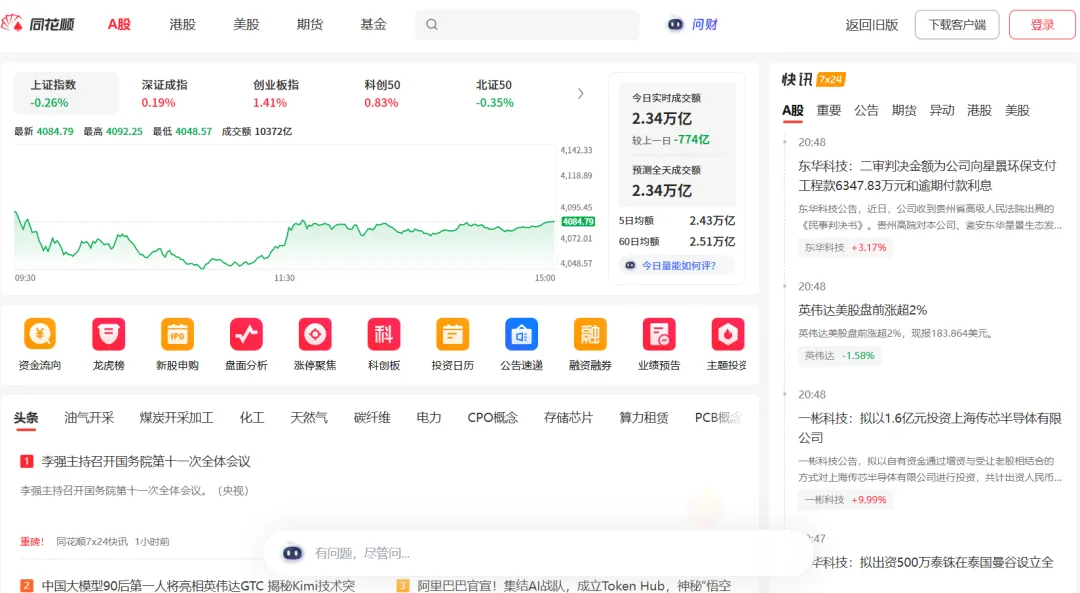Open 融资融券 icon
The width and height of the screenshot is (1080, 593).
tap(590, 334)
